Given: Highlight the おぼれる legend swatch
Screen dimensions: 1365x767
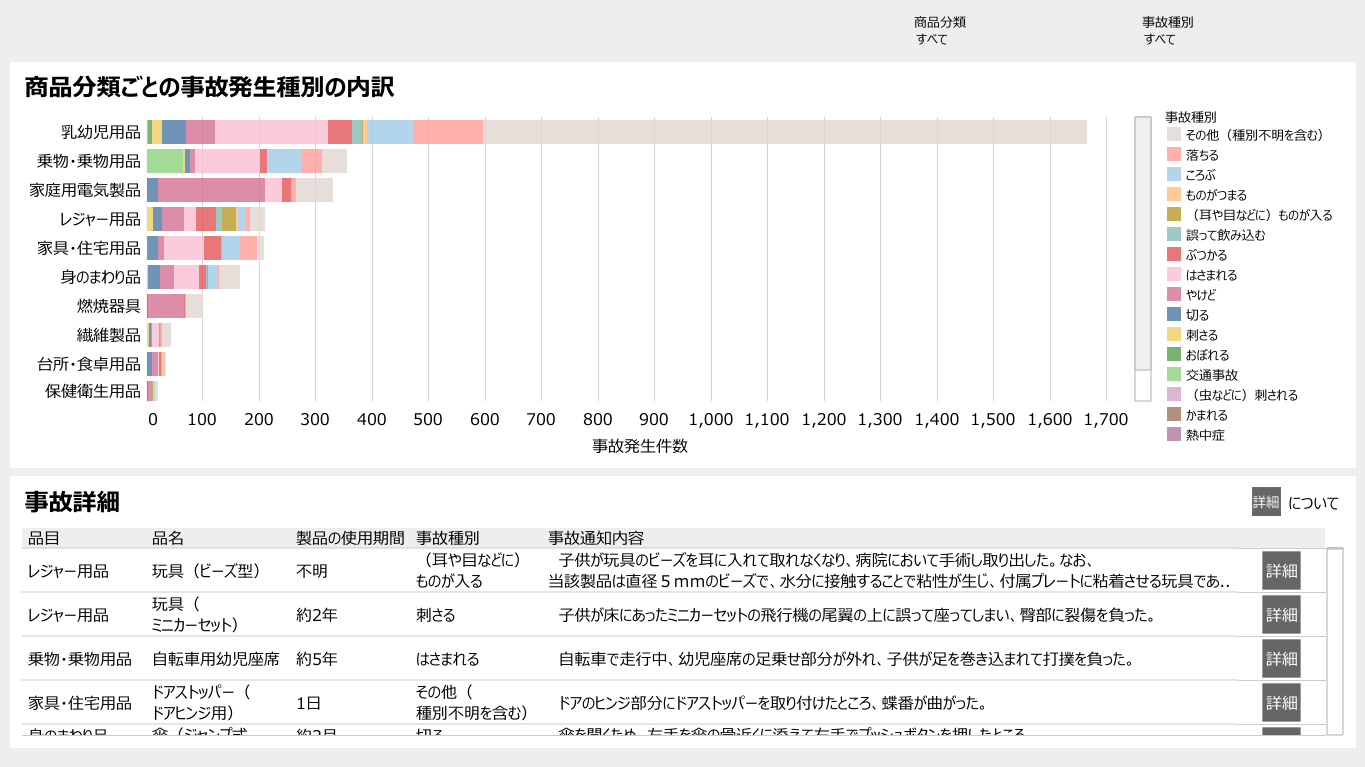Looking at the screenshot, I should (x=1174, y=355).
